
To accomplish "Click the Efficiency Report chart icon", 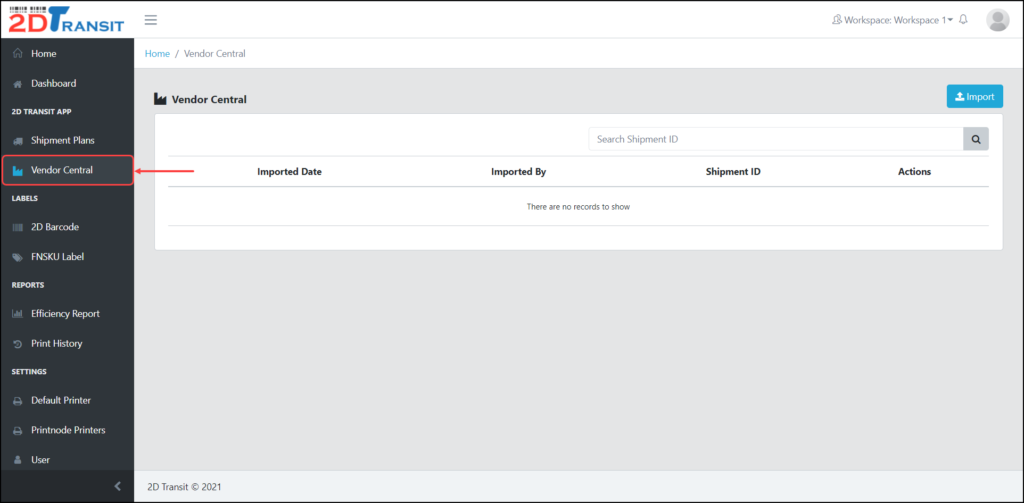I will (18, 314).
